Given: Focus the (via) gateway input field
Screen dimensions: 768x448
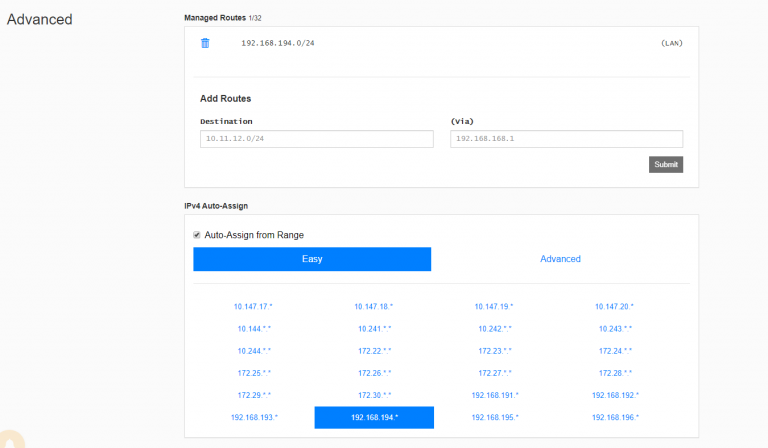Looking at the screenshot, I should pyautogui.click(x=566, y=139).
